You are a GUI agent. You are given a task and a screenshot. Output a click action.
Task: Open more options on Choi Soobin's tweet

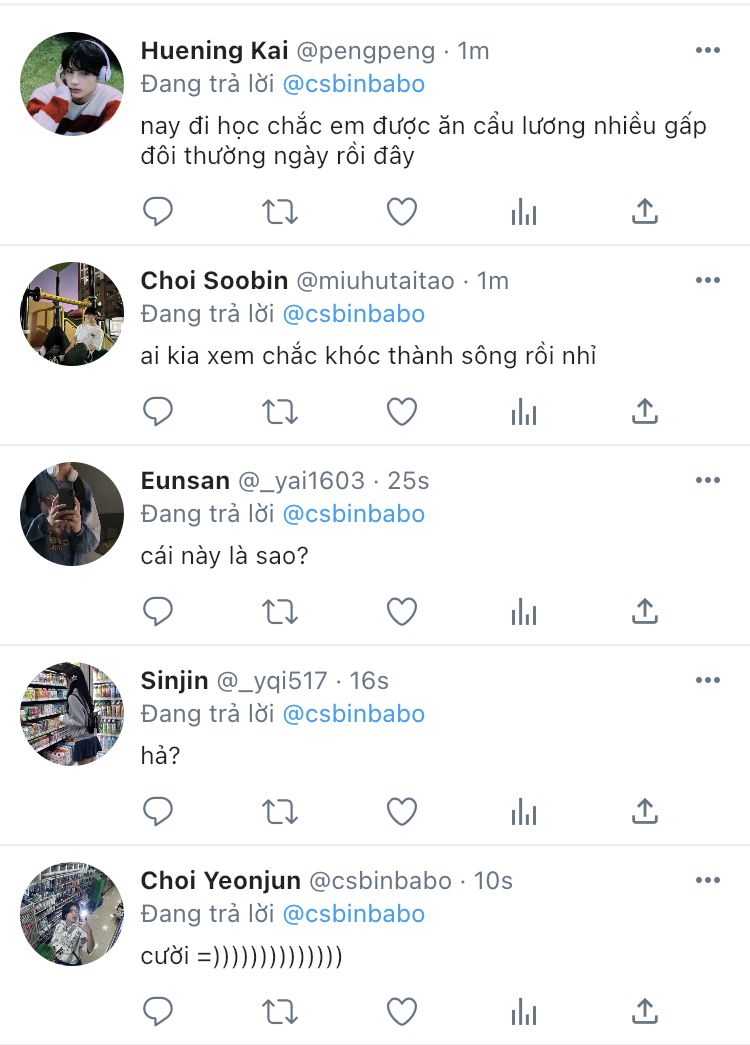[708, 281]
